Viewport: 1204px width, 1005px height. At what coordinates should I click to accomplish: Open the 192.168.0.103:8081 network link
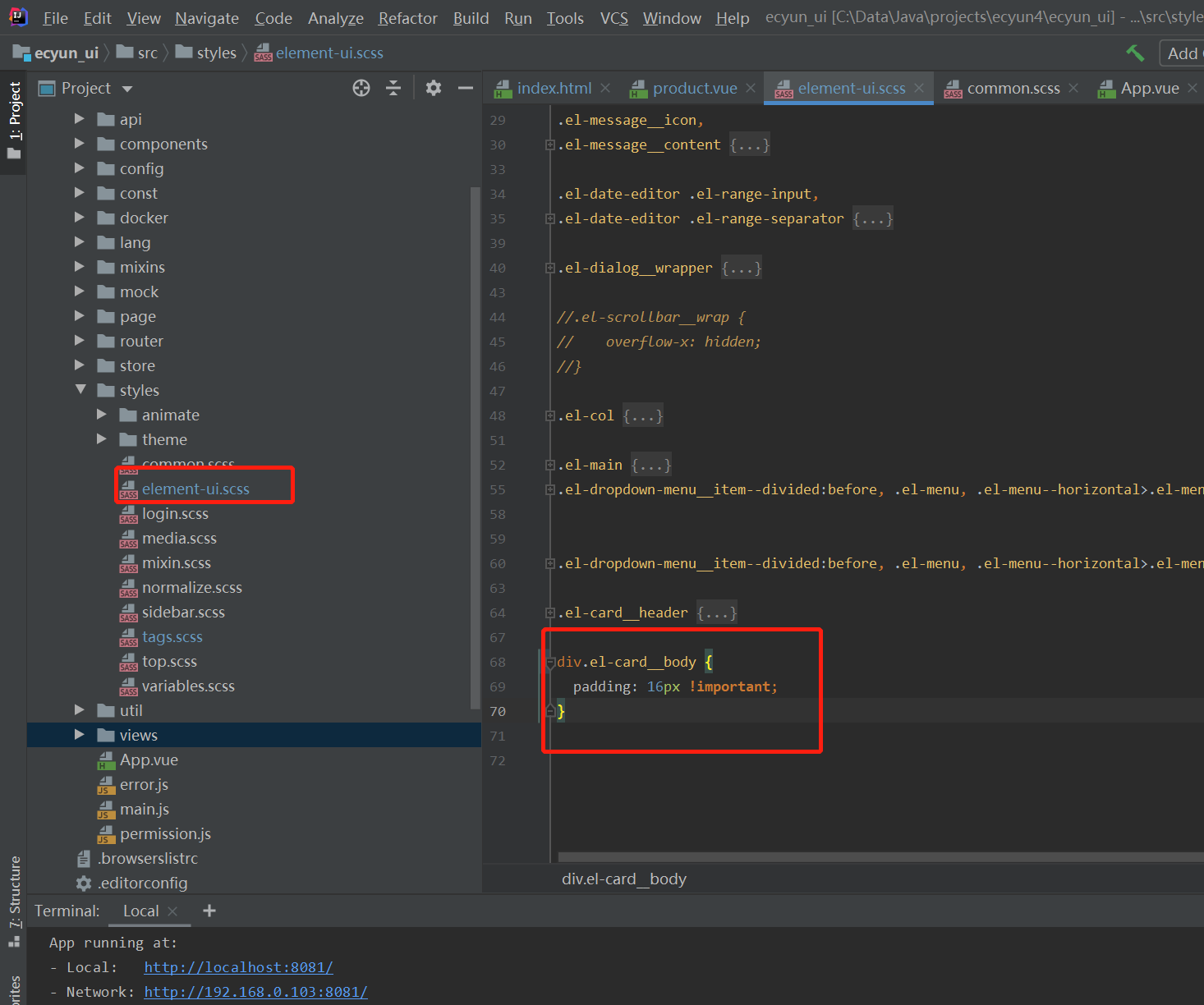[x=255, y=992]
